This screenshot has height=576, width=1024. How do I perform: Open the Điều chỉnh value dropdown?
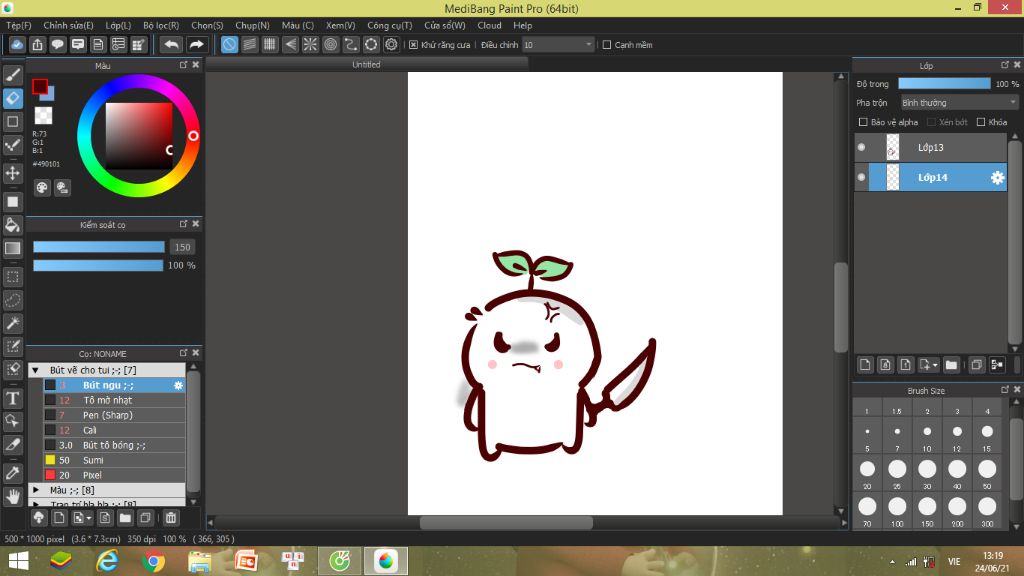pos(558,45)
